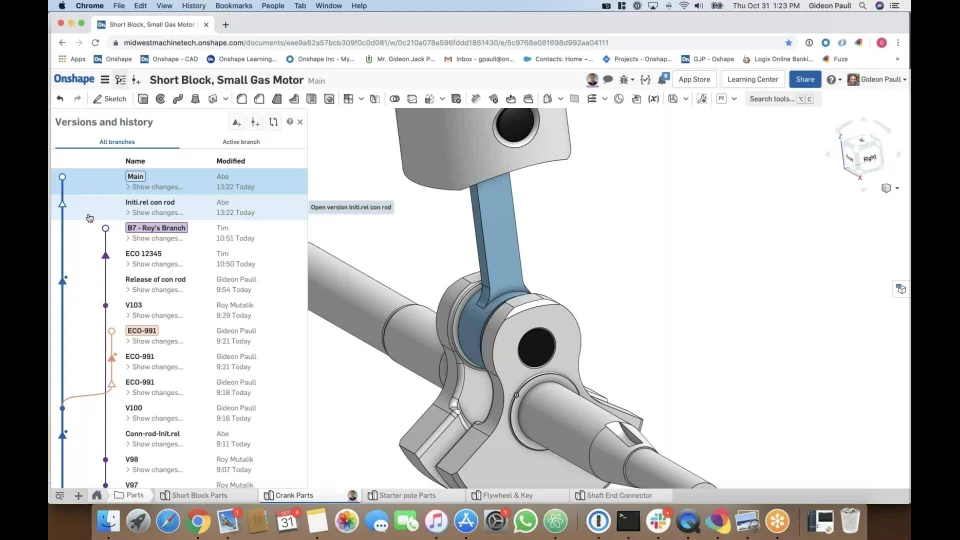Open the view cube display options dropdown

pyautogui.click(x=890, y=188)
